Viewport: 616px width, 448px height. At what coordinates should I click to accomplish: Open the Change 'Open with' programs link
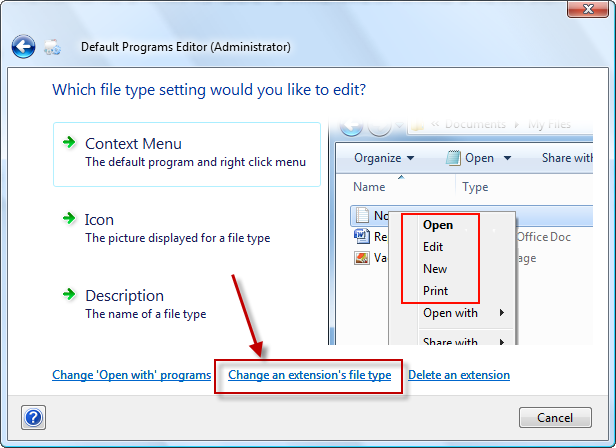tap(132, 375)
